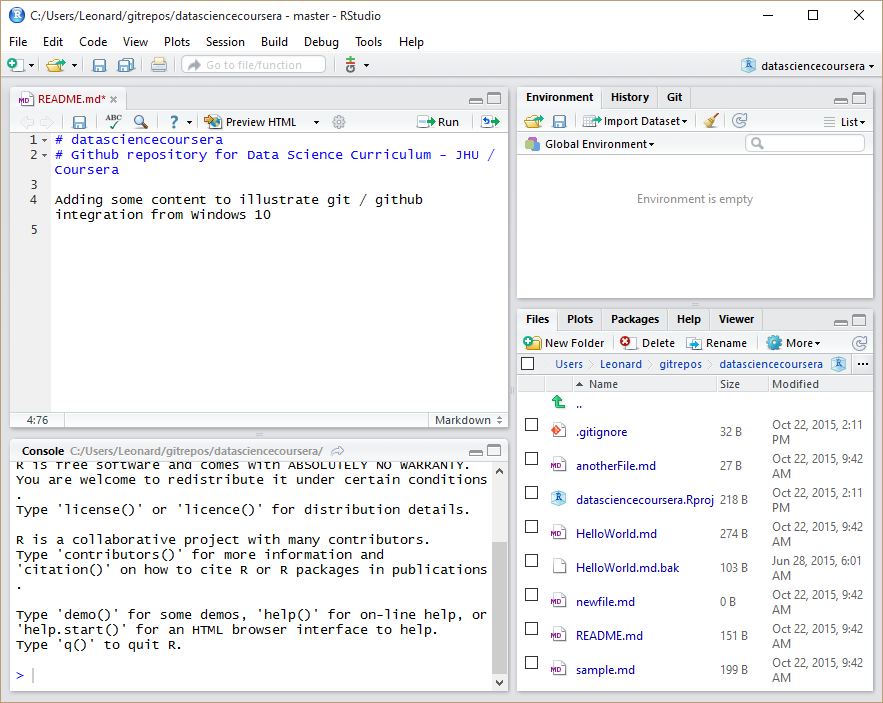Click the Go to file/function search field
Screen dimensions: 883x703
[x=254, y=65]
